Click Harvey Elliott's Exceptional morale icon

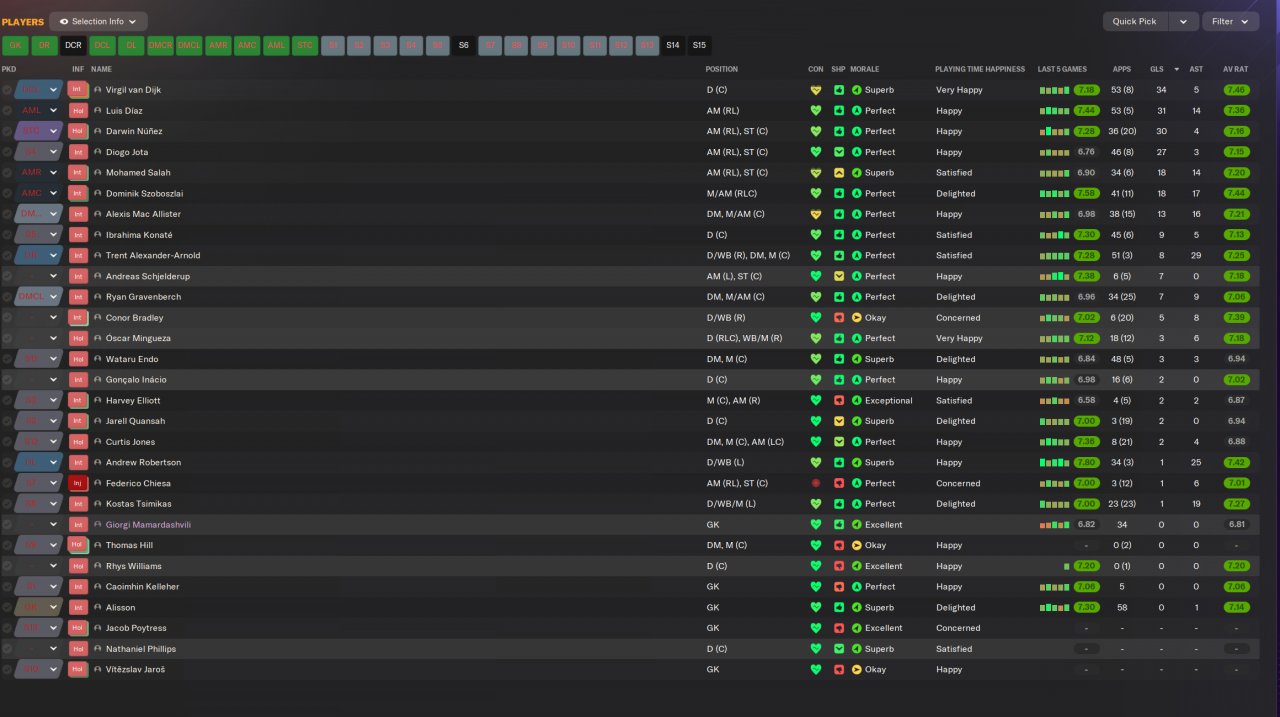856,400
